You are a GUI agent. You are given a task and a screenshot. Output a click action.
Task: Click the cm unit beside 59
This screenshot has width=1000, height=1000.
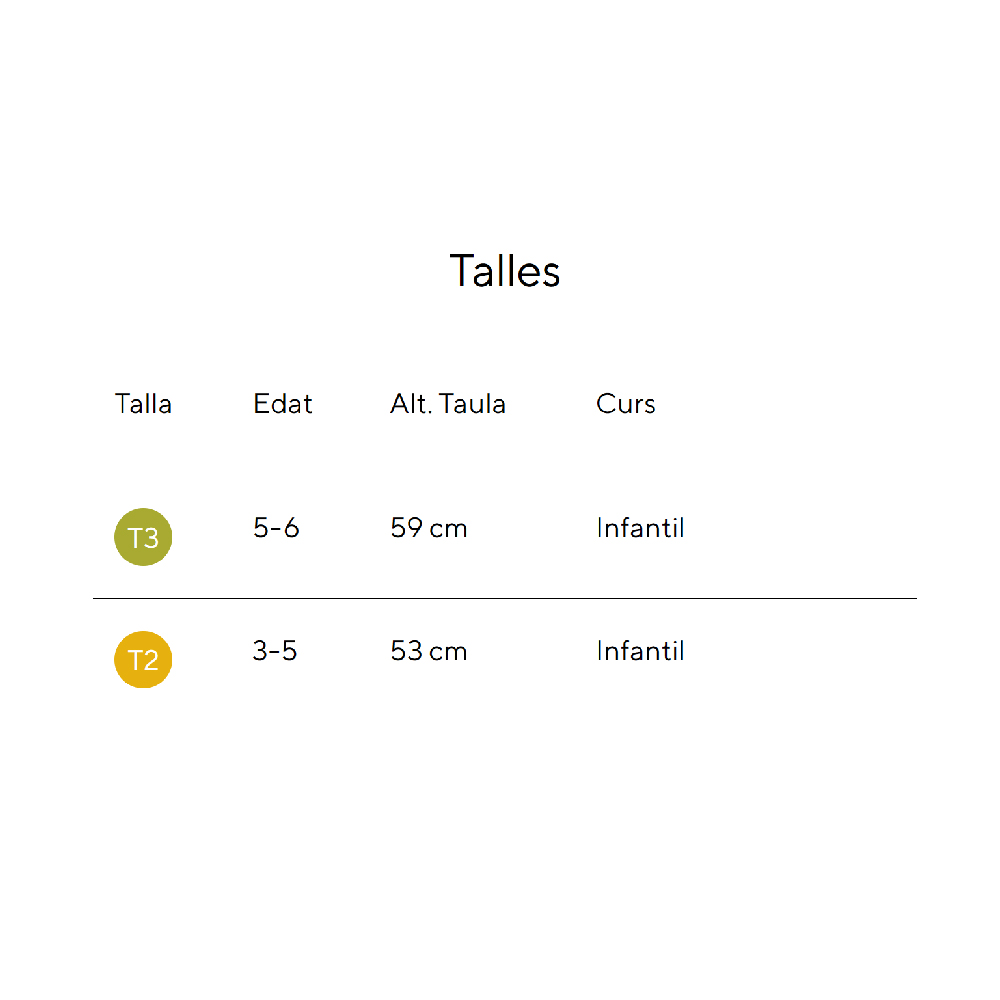click(448, 529)
